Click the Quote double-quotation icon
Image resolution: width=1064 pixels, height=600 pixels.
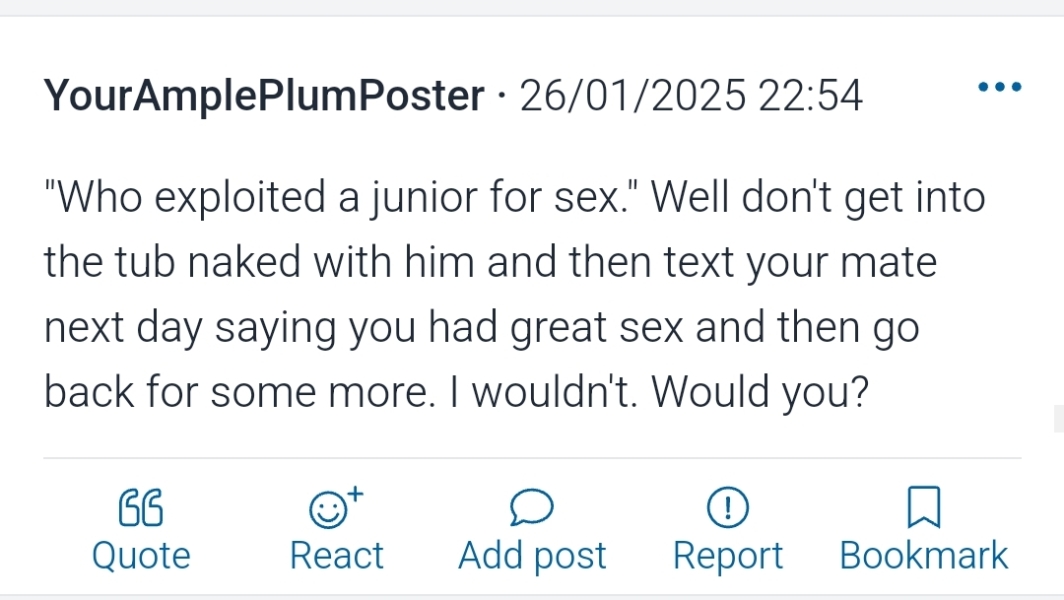(x=141, y=509)
